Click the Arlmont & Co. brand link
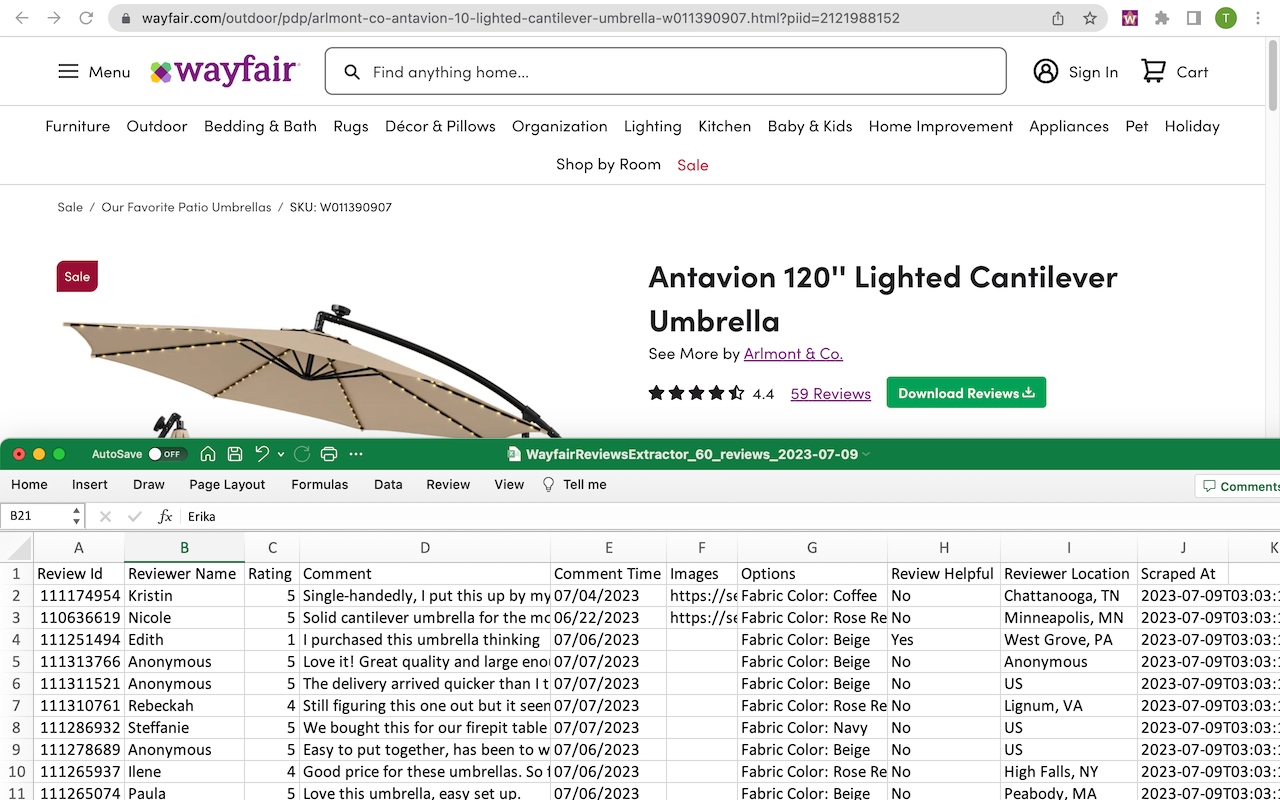Image resolution: width=1280 pixels, height=800 pixels. (x=793, y=353)
